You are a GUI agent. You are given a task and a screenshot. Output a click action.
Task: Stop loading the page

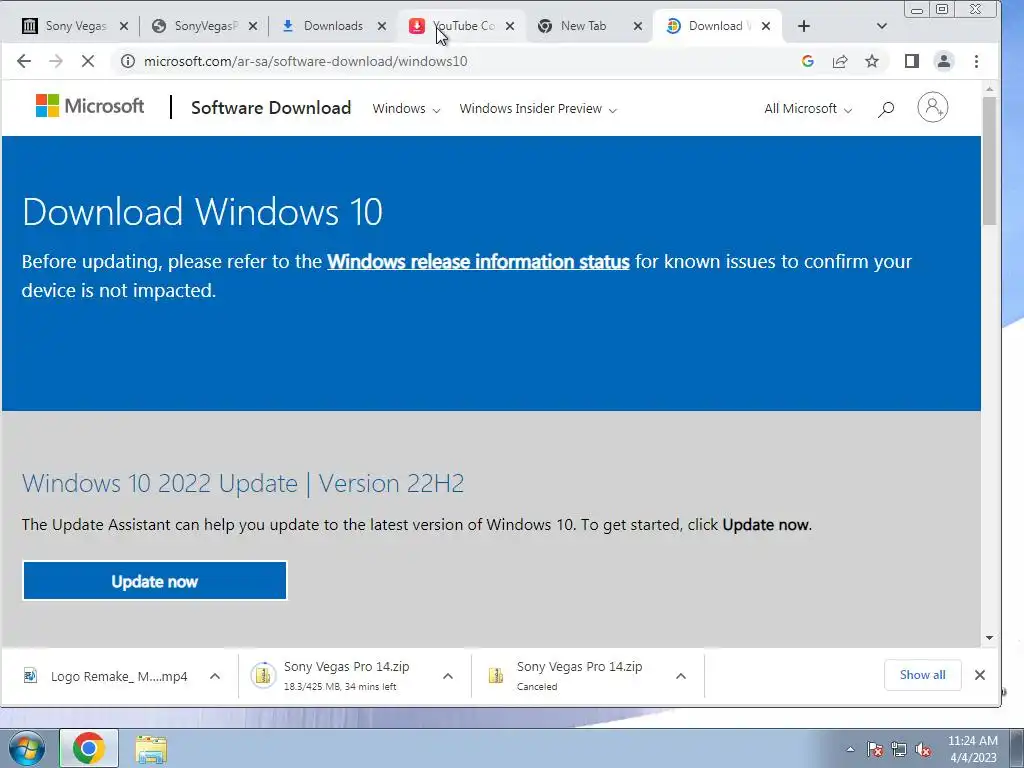click(x=88, y=61)
